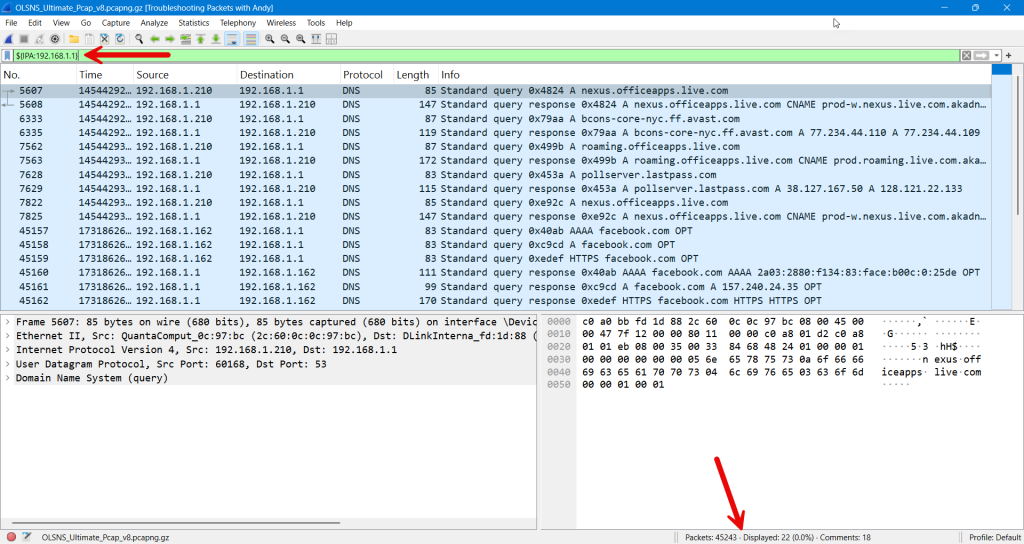1024x544 pixels.
Task: Zoom in on packet list text
Action: [x=270, y=39]
